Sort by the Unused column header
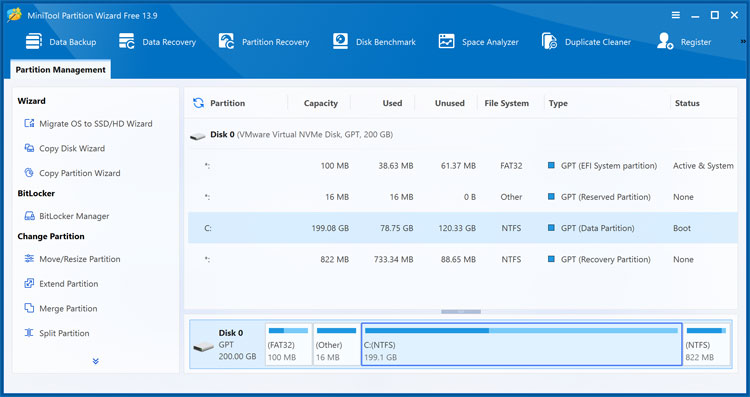This screenshot has height=397, width=750. click(x=450, y=103)
